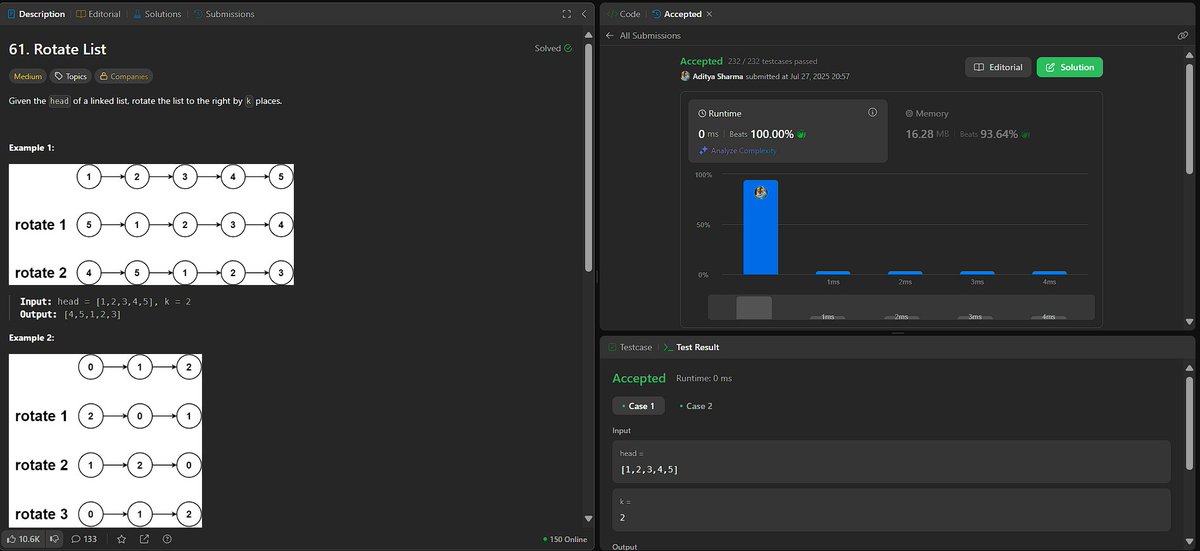Open the help question-mark icon

(x=169, y=539)
